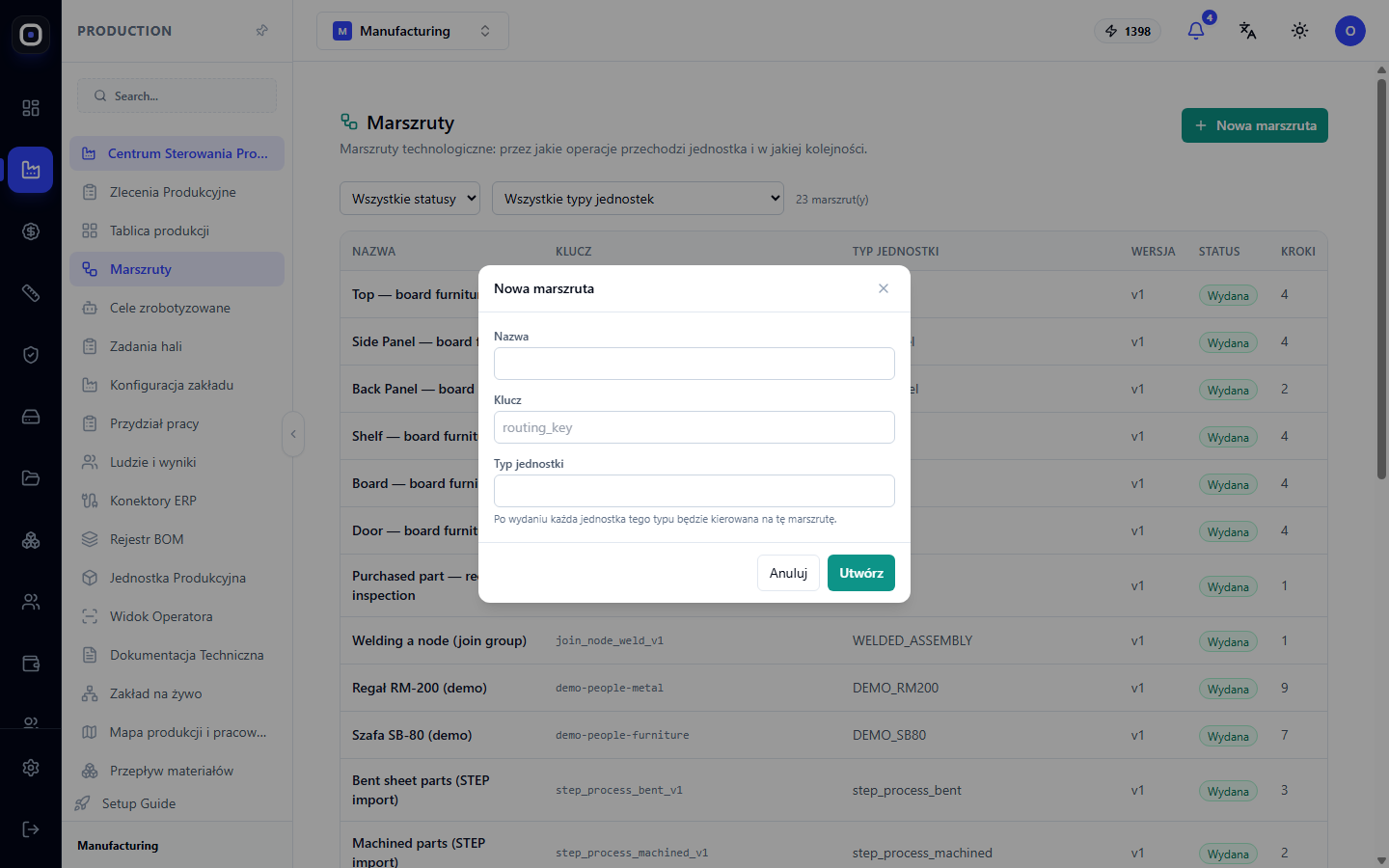Screen dimensions: 1389x868
Task: Collapse the sidebar with the chevron handle
Action: click(293, 434)
